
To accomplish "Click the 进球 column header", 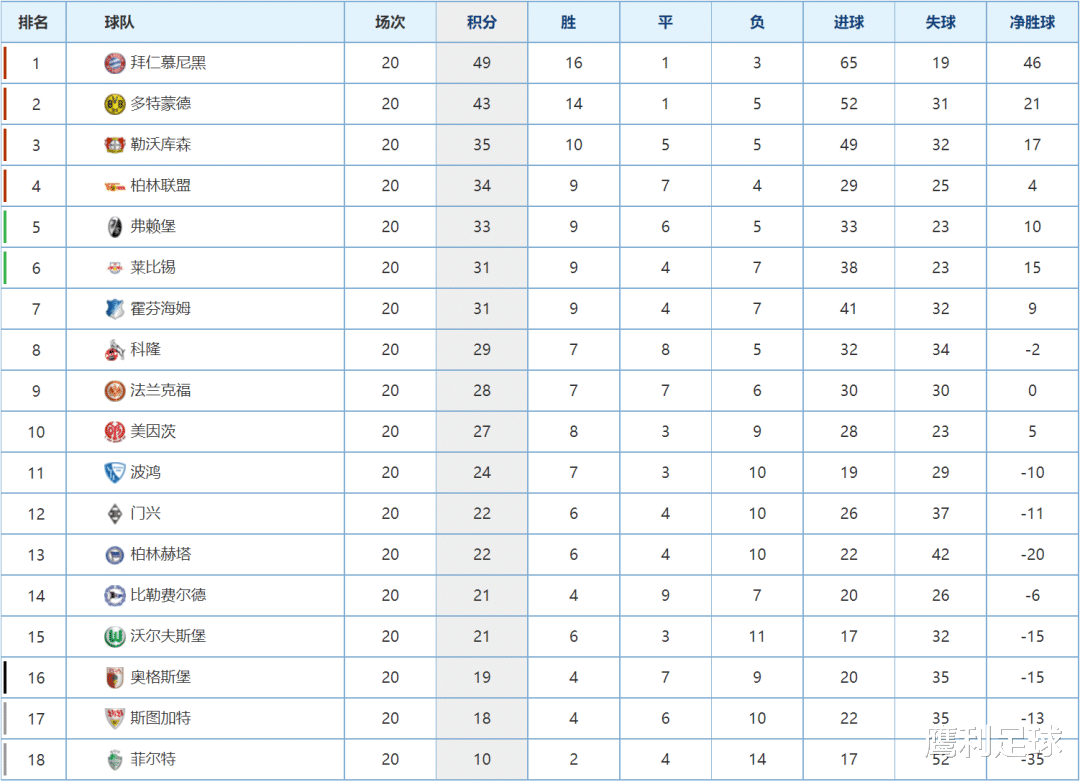I will (x=849, y=22).
